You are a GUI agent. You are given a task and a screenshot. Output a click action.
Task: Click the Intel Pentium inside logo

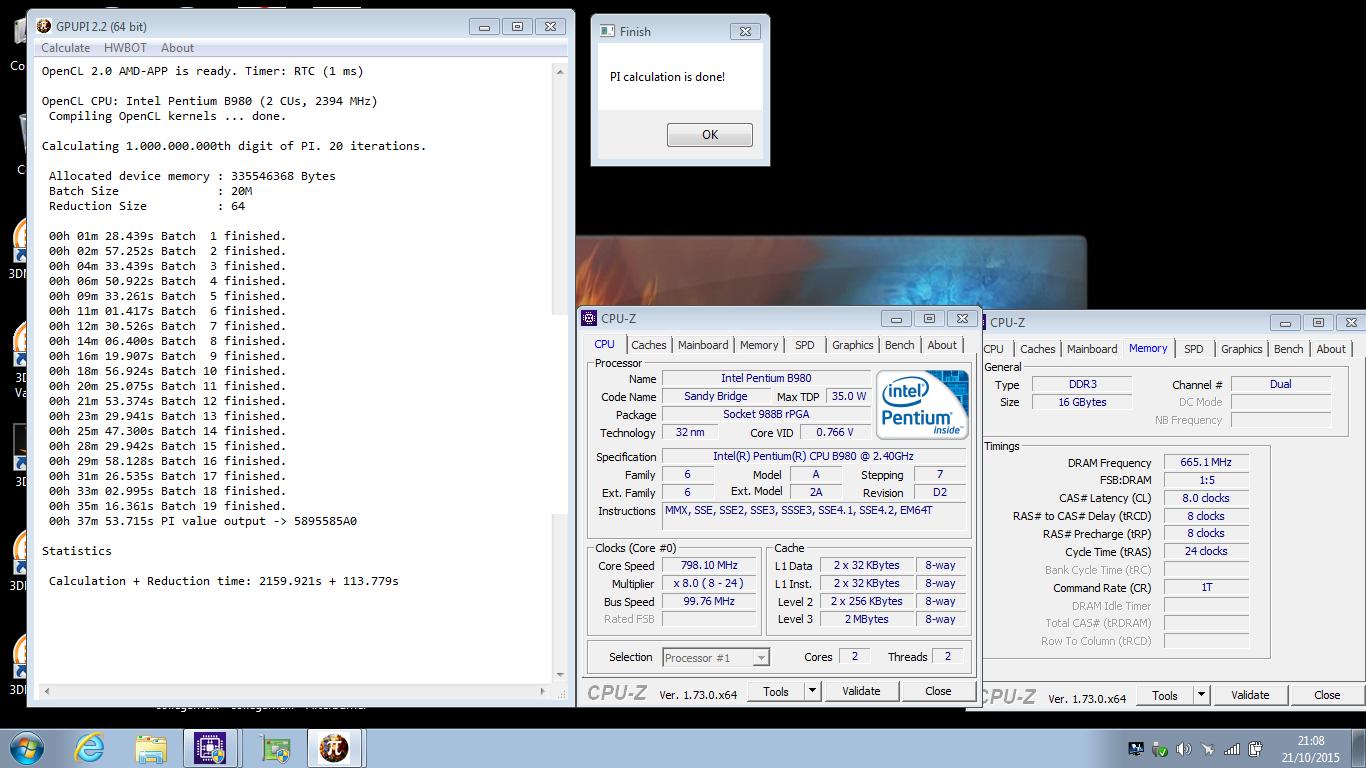(922, 404)
